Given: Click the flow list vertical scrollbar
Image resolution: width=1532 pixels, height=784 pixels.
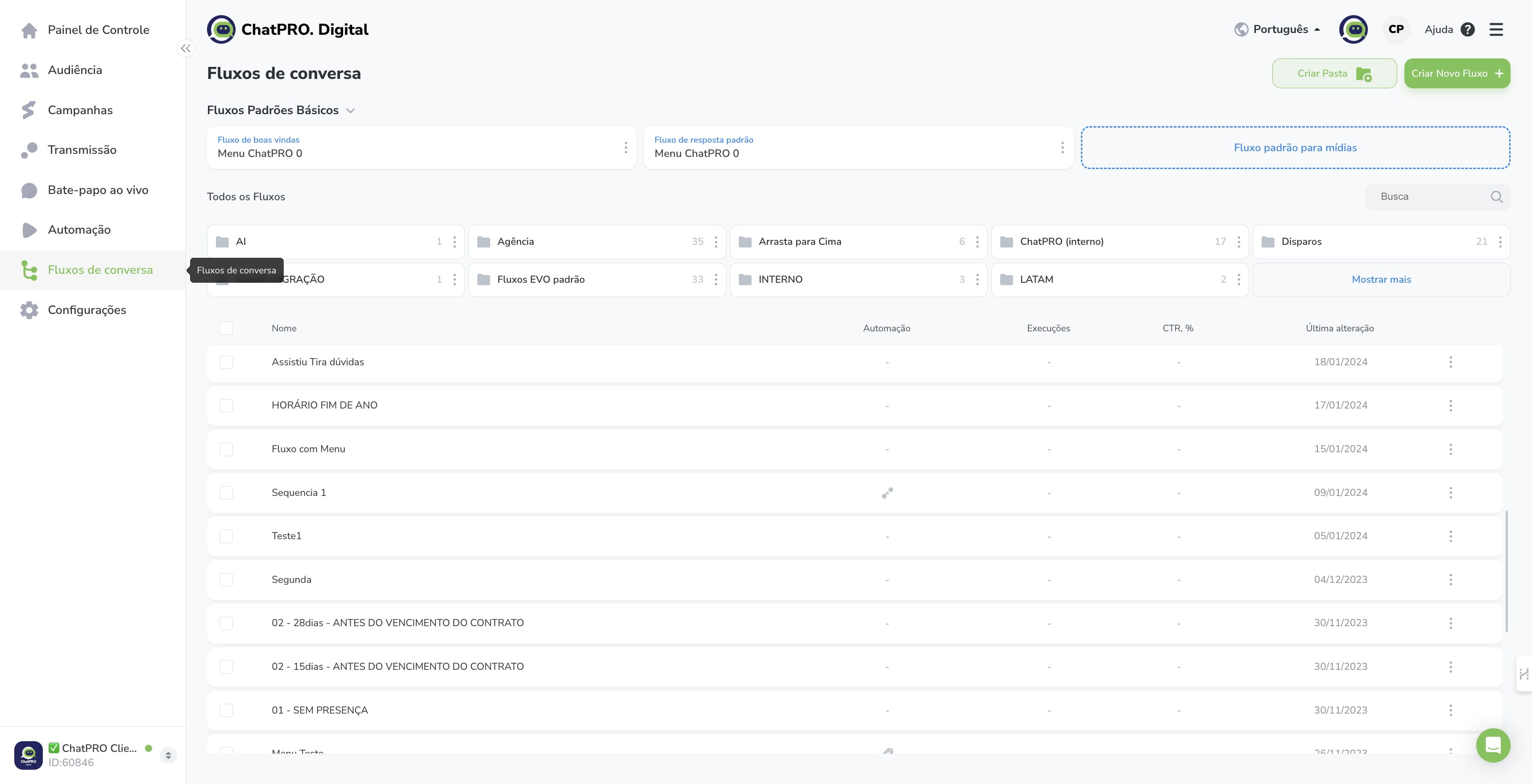Looking at the screenshot, I should tap(1506, 571).
